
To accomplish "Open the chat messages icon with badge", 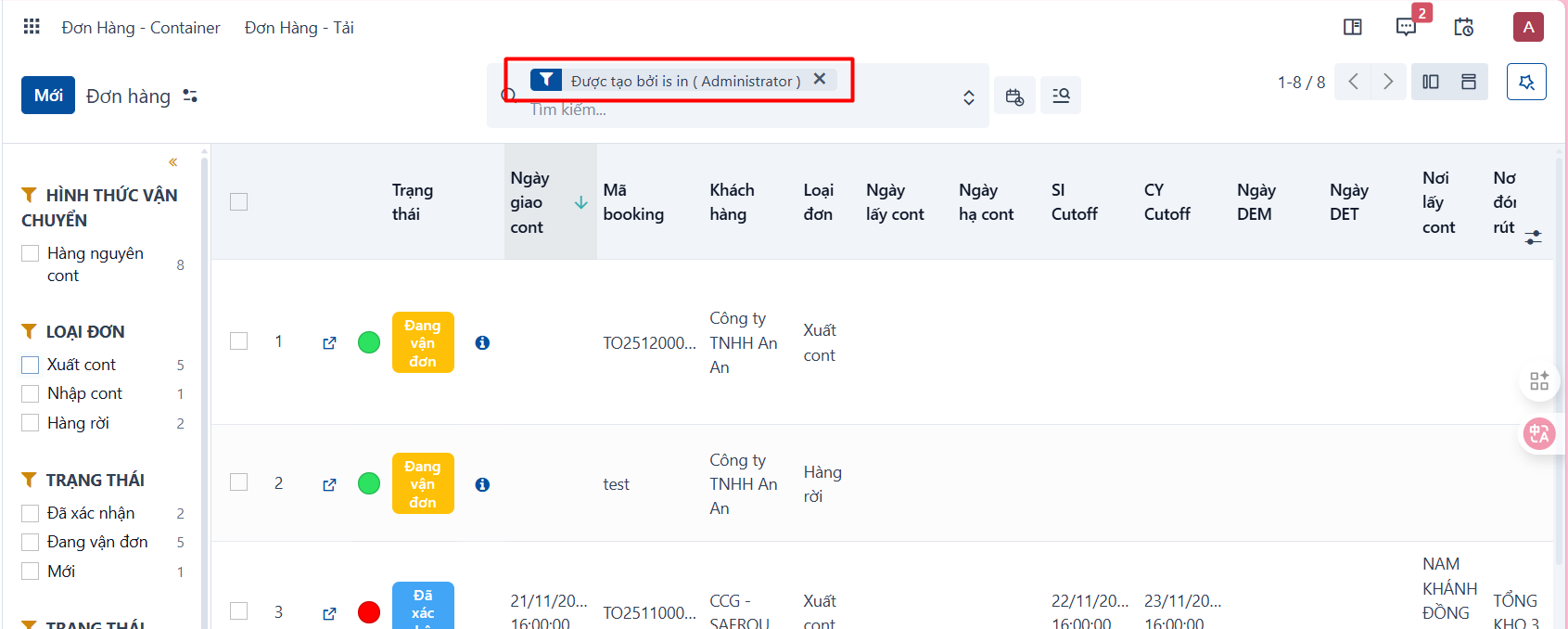I will coord(1407,27).
